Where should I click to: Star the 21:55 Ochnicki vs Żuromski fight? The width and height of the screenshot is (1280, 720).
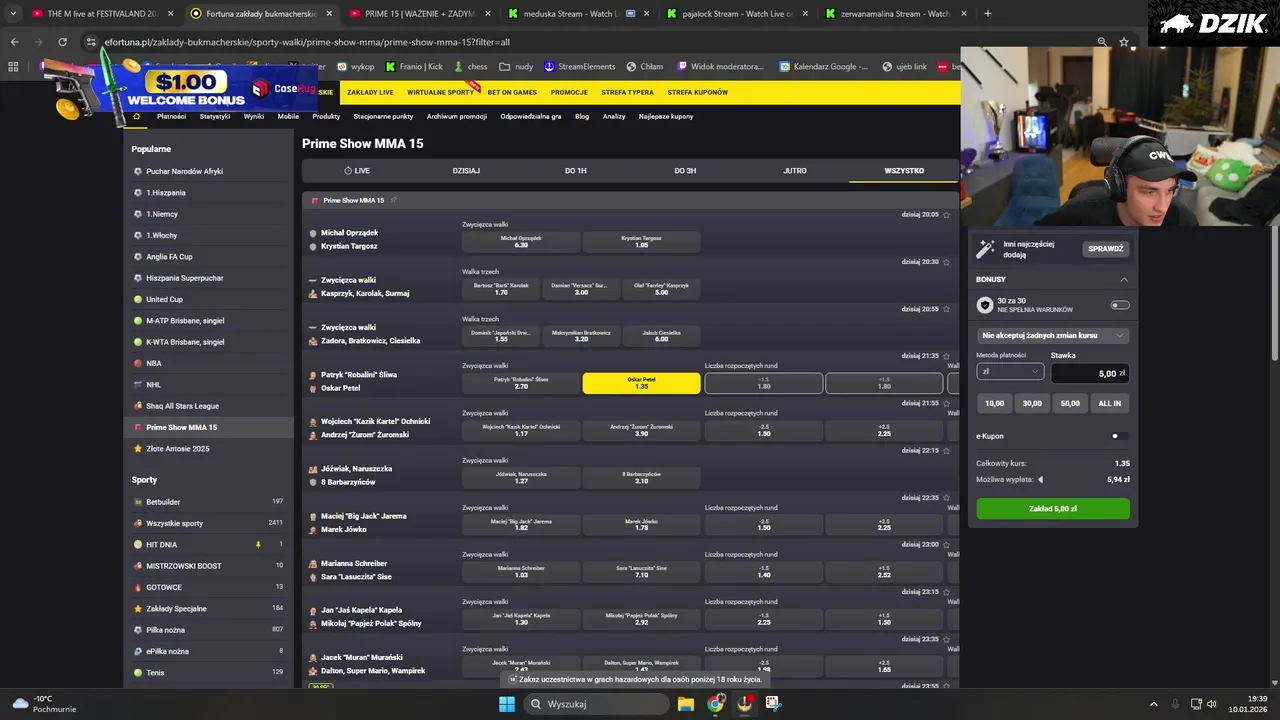[x=946, y=403]
